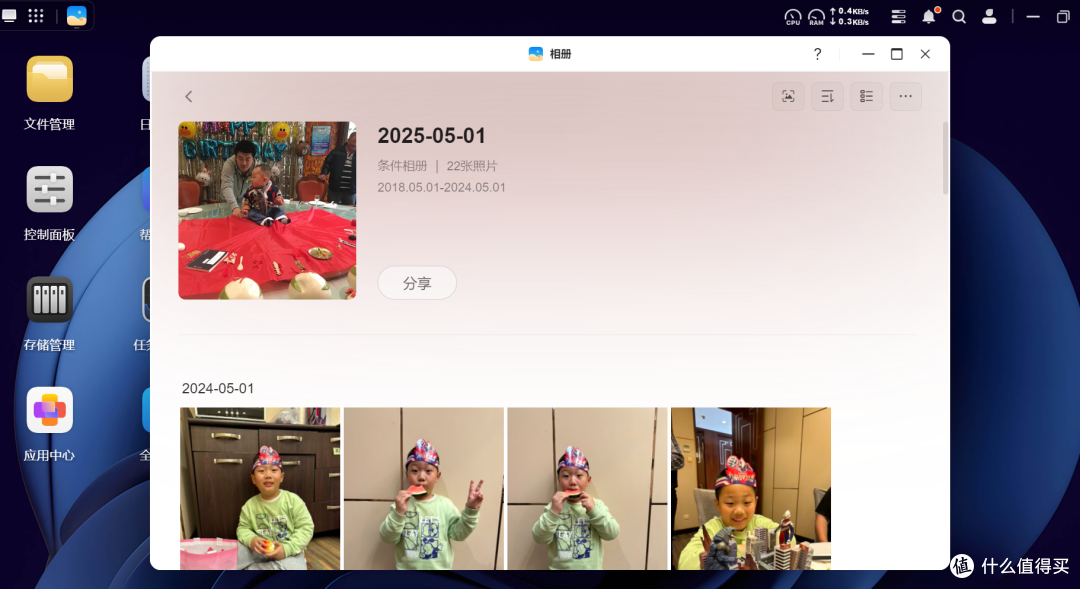The image size is (1080, 589).
Task: Open the more options ellipsis menu
Action: [906, 96]
